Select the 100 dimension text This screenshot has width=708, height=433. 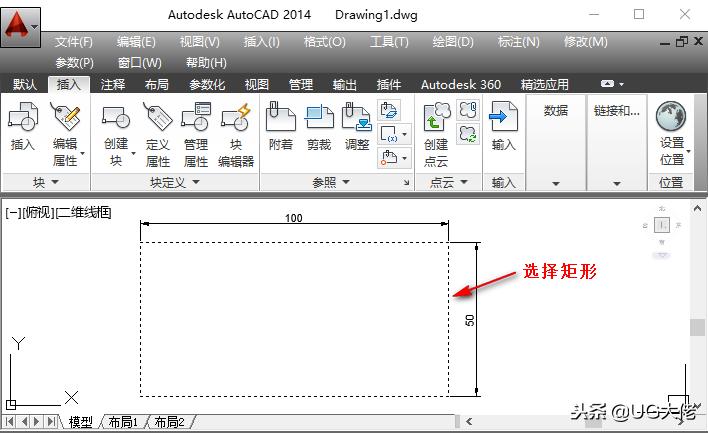pyautogui.click(x=293, y=218)
